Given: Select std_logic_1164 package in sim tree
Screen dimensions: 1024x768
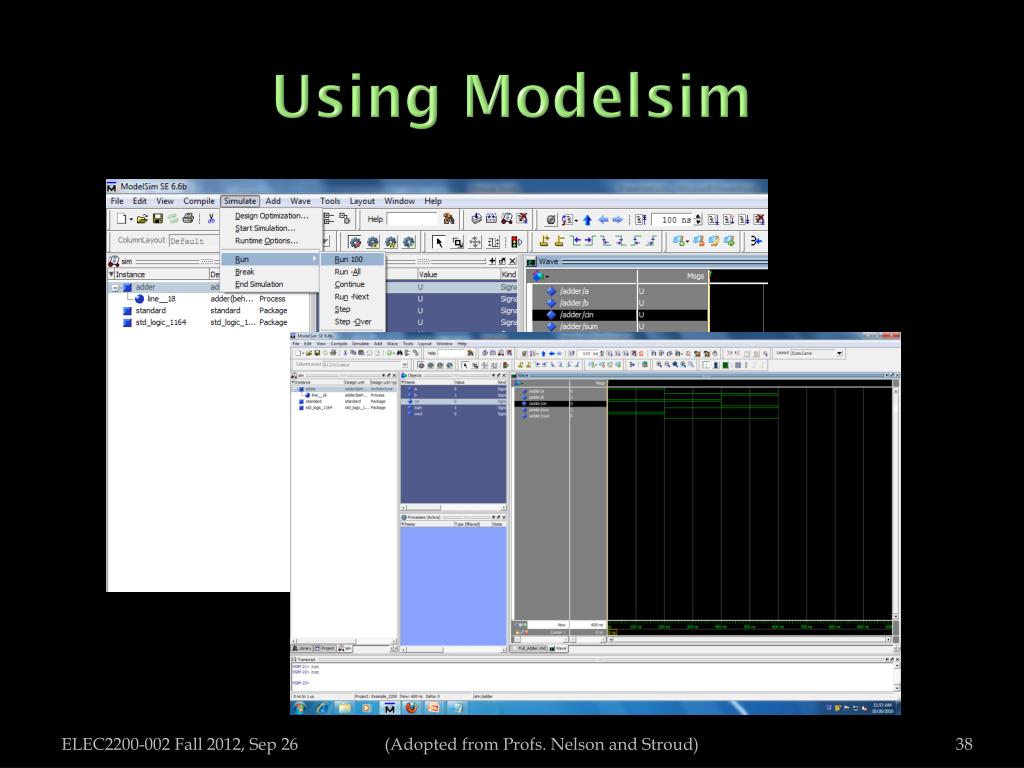Looking at the screenshot, I should coord(161,323).
